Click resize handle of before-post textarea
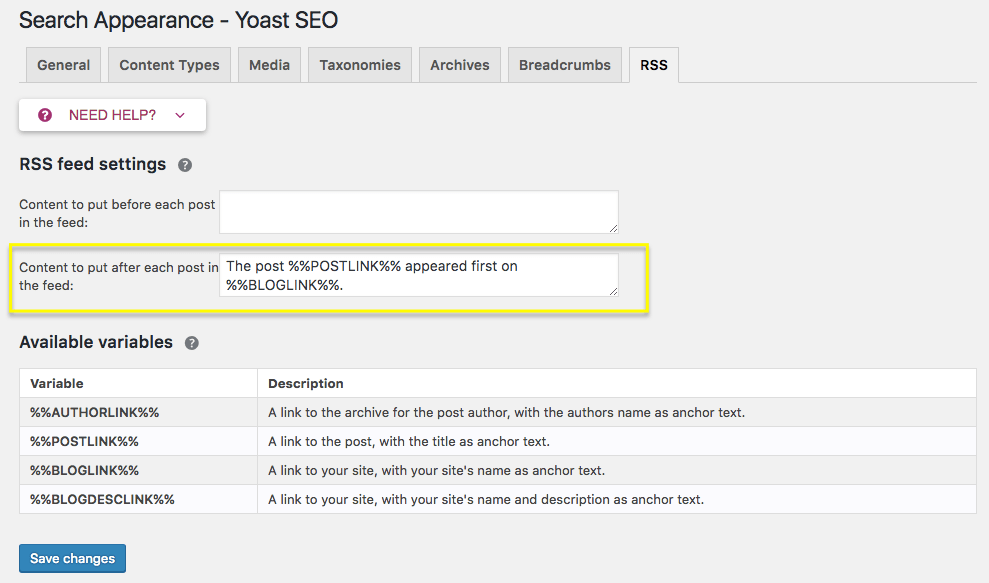The height and width of the screenshot is (583, 989). coord(614,228)
